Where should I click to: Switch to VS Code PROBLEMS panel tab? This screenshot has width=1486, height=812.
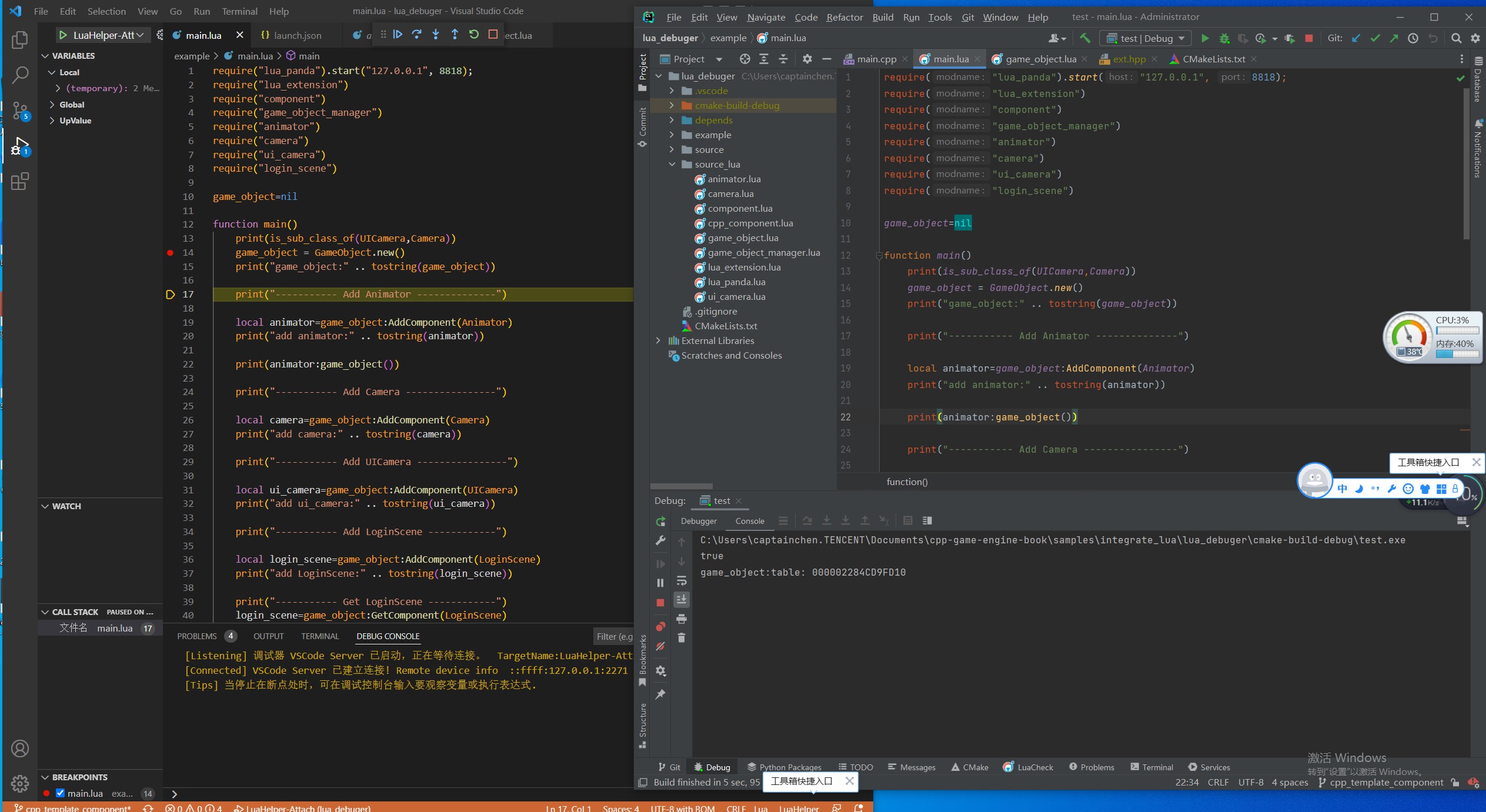(196, 636)
